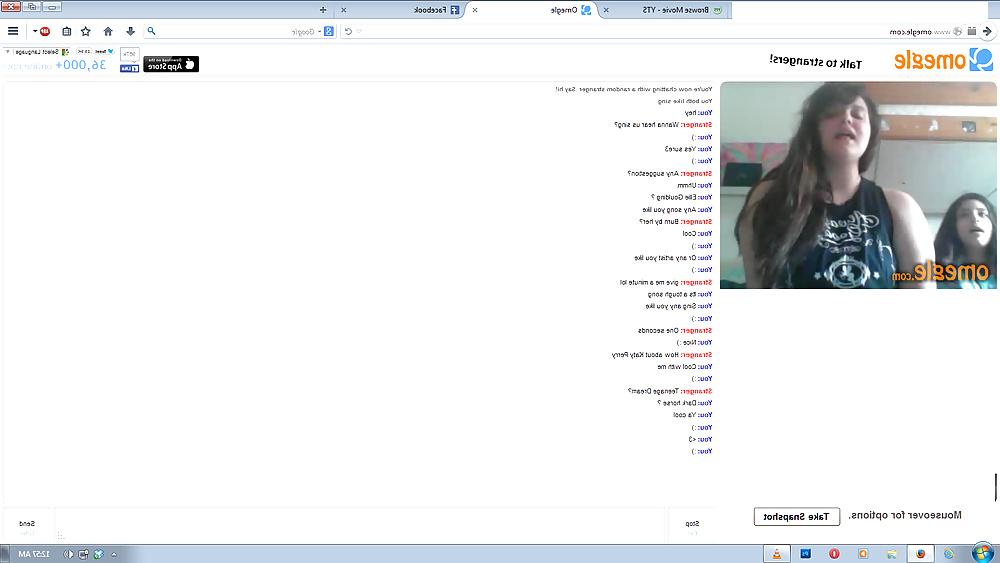The image size is (1000, 563).
Task: Open a new tab with the plus button
Action: click(x=323, y=10)
